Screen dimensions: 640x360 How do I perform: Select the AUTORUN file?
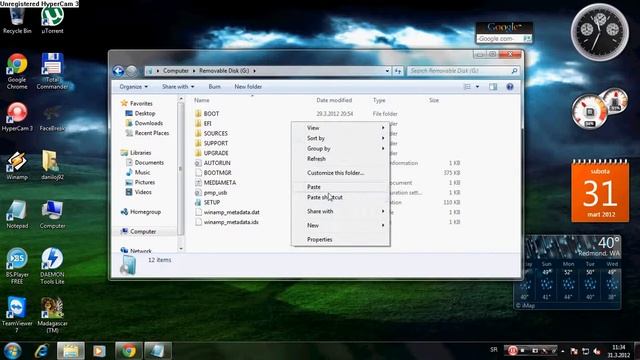[213, 162]
